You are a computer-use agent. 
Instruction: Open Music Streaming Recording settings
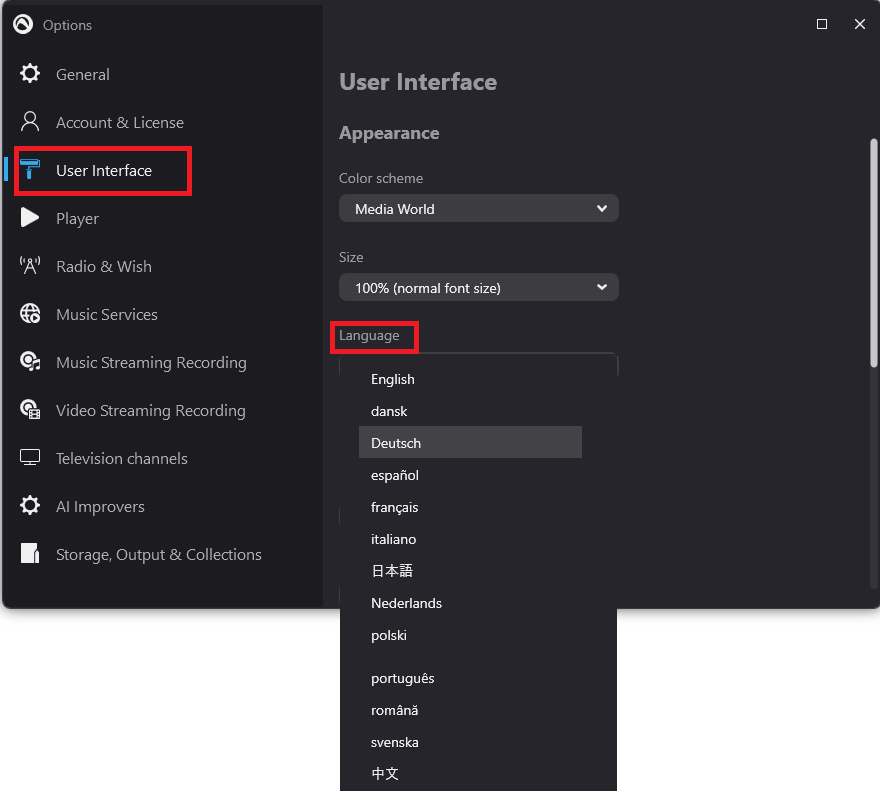point(150,362)
